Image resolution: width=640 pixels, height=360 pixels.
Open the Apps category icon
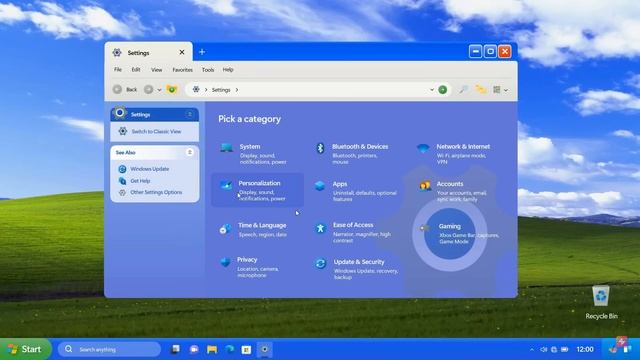click(x=320, y=186)
